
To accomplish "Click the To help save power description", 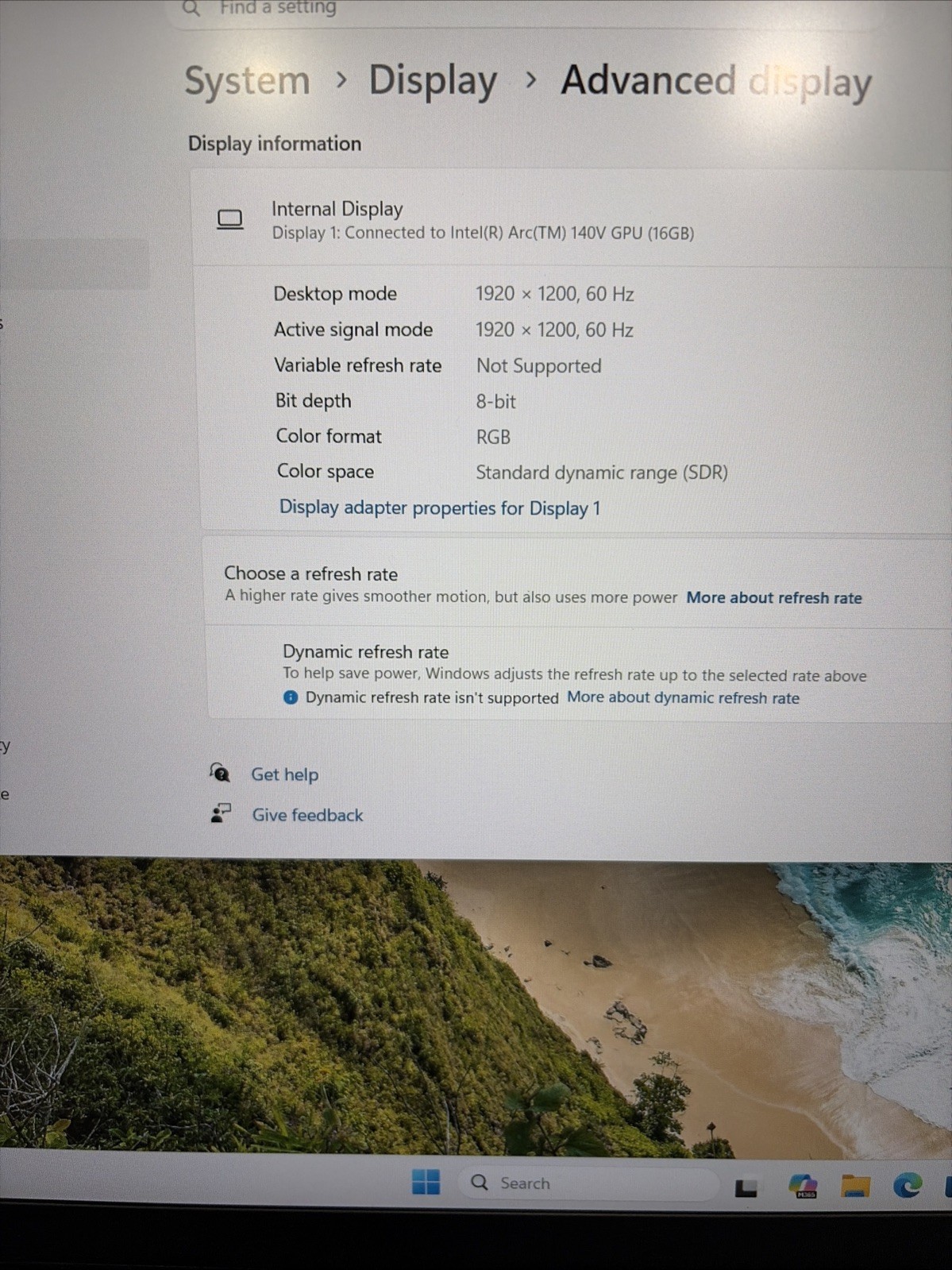I will 575,675.
